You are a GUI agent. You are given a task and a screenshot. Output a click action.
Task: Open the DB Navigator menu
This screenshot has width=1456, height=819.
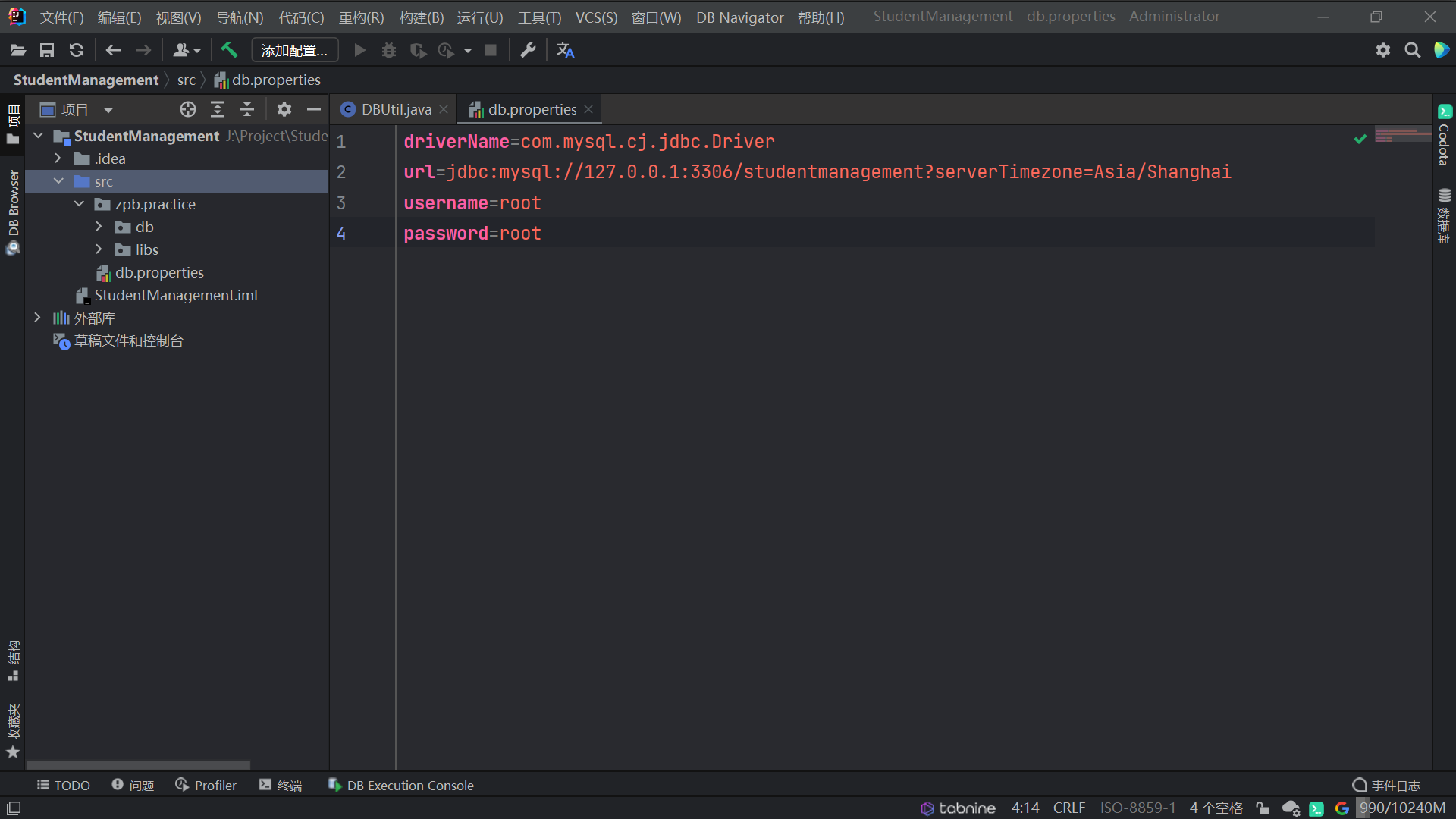[x=739, y=17]
